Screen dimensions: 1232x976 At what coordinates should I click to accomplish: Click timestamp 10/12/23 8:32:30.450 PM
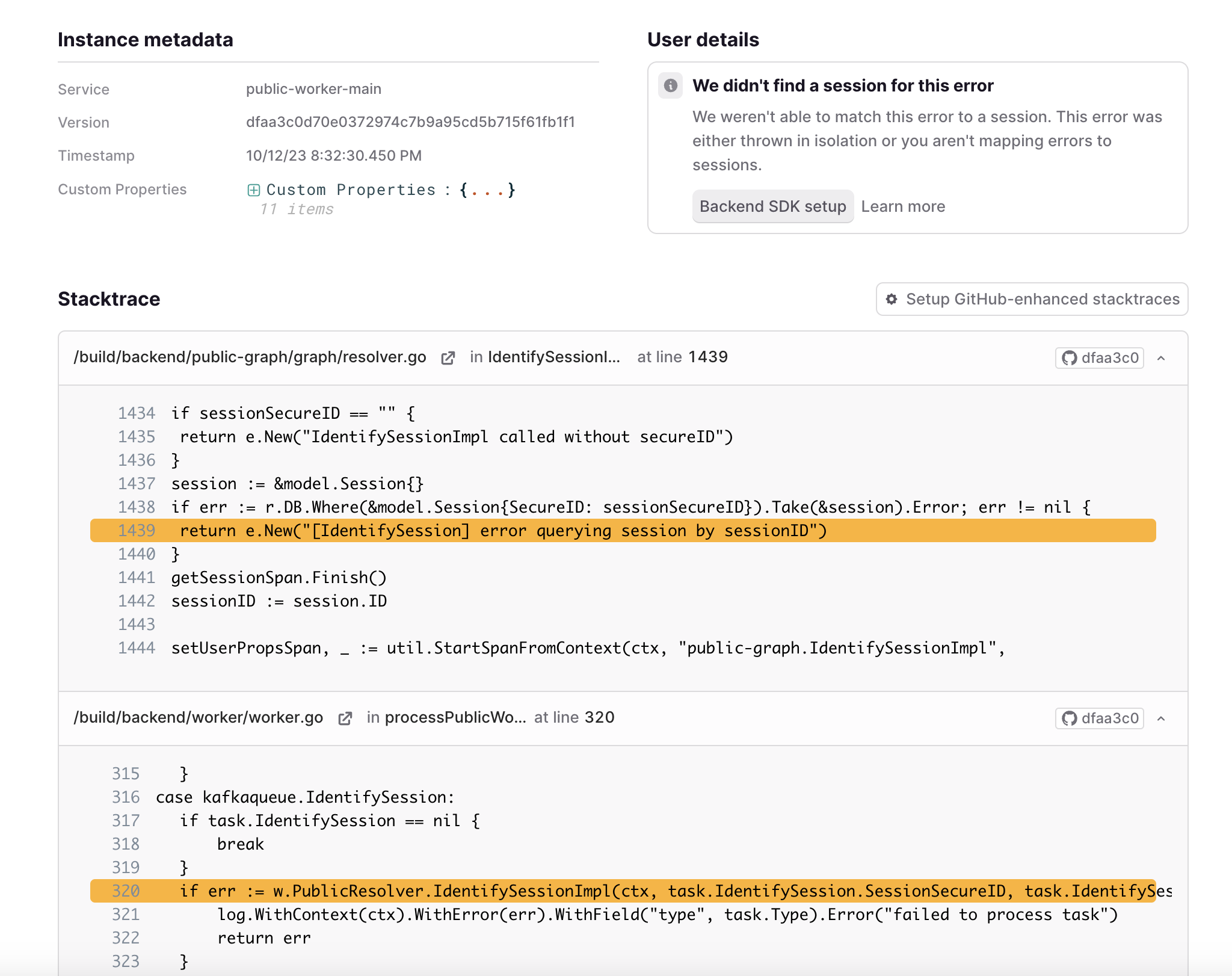click(334, 156)
